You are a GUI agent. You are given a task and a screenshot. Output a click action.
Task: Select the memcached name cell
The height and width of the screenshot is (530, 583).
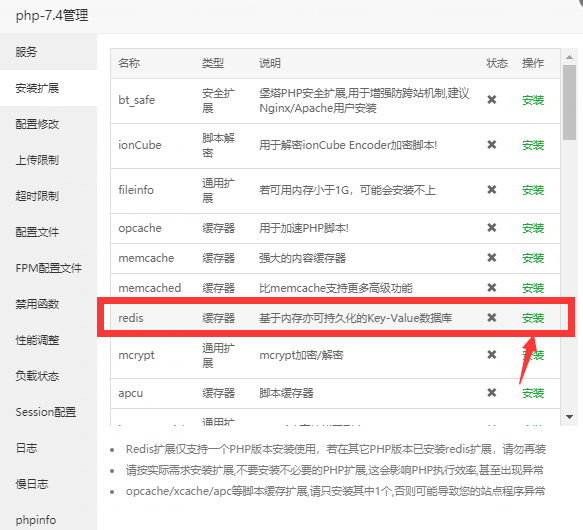tap(149, 288)
